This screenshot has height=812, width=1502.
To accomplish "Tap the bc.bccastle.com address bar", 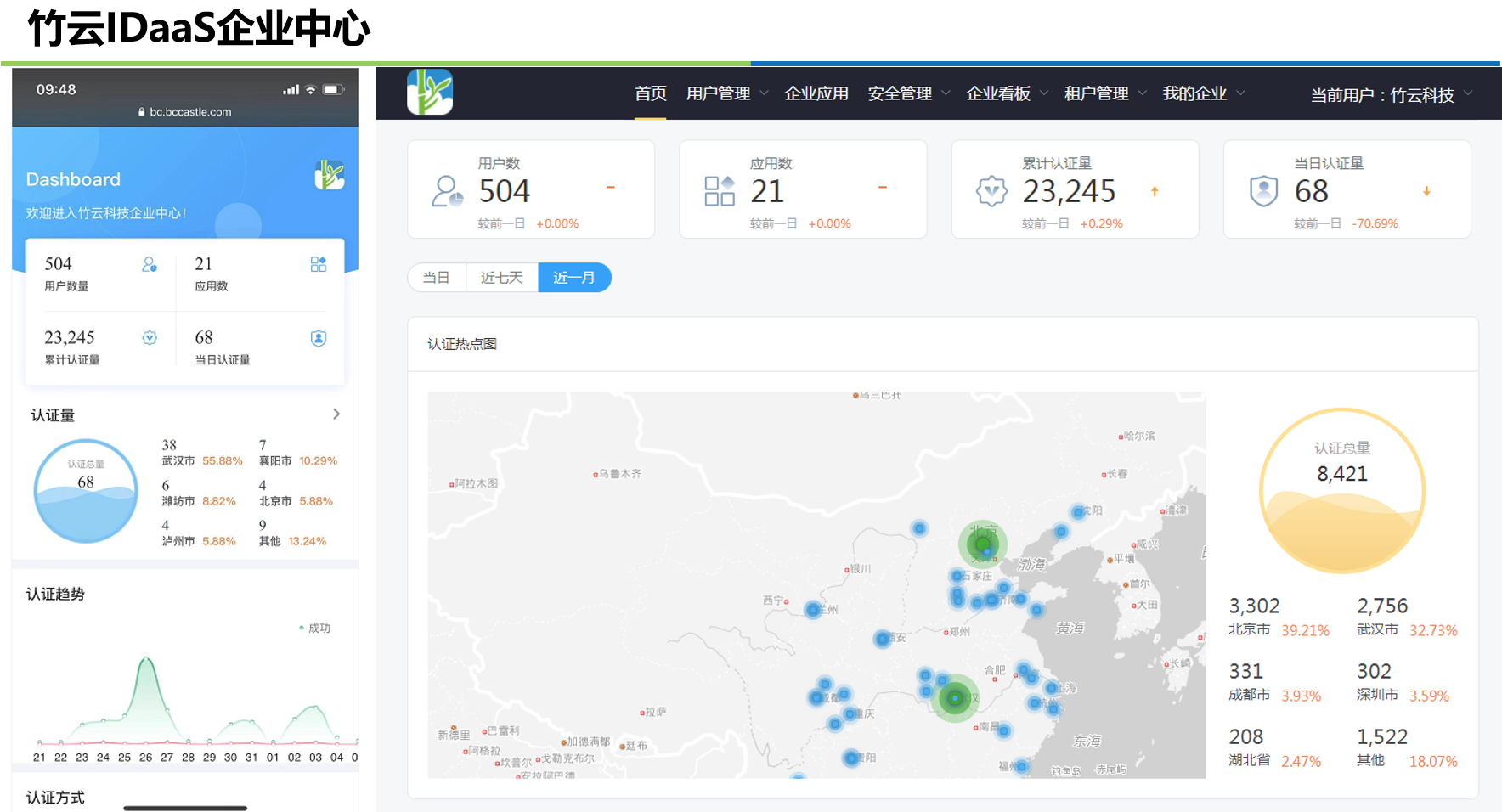I will point(185,112).
